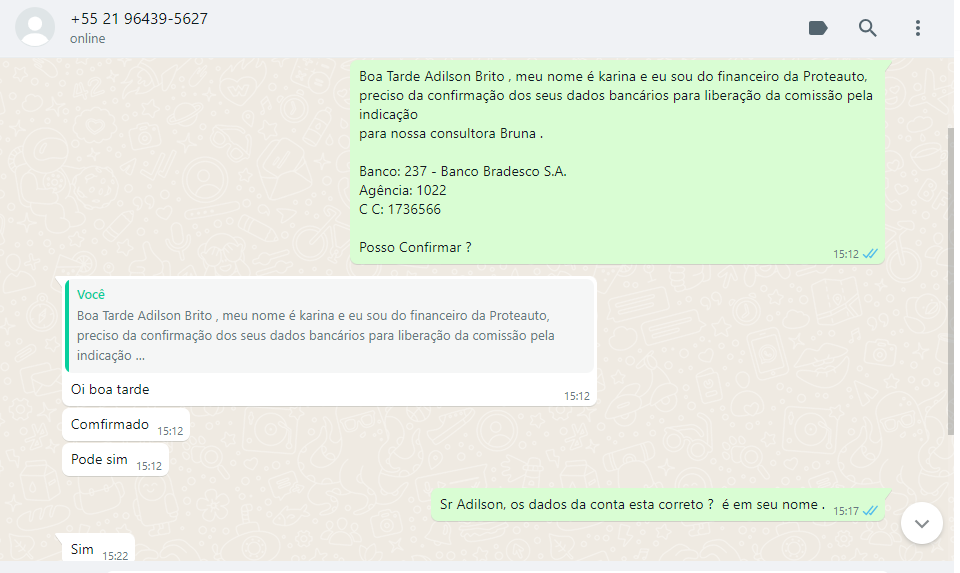
Task: Click the "Sr Adilson, os dados" sent message
Action: [632, 505]
